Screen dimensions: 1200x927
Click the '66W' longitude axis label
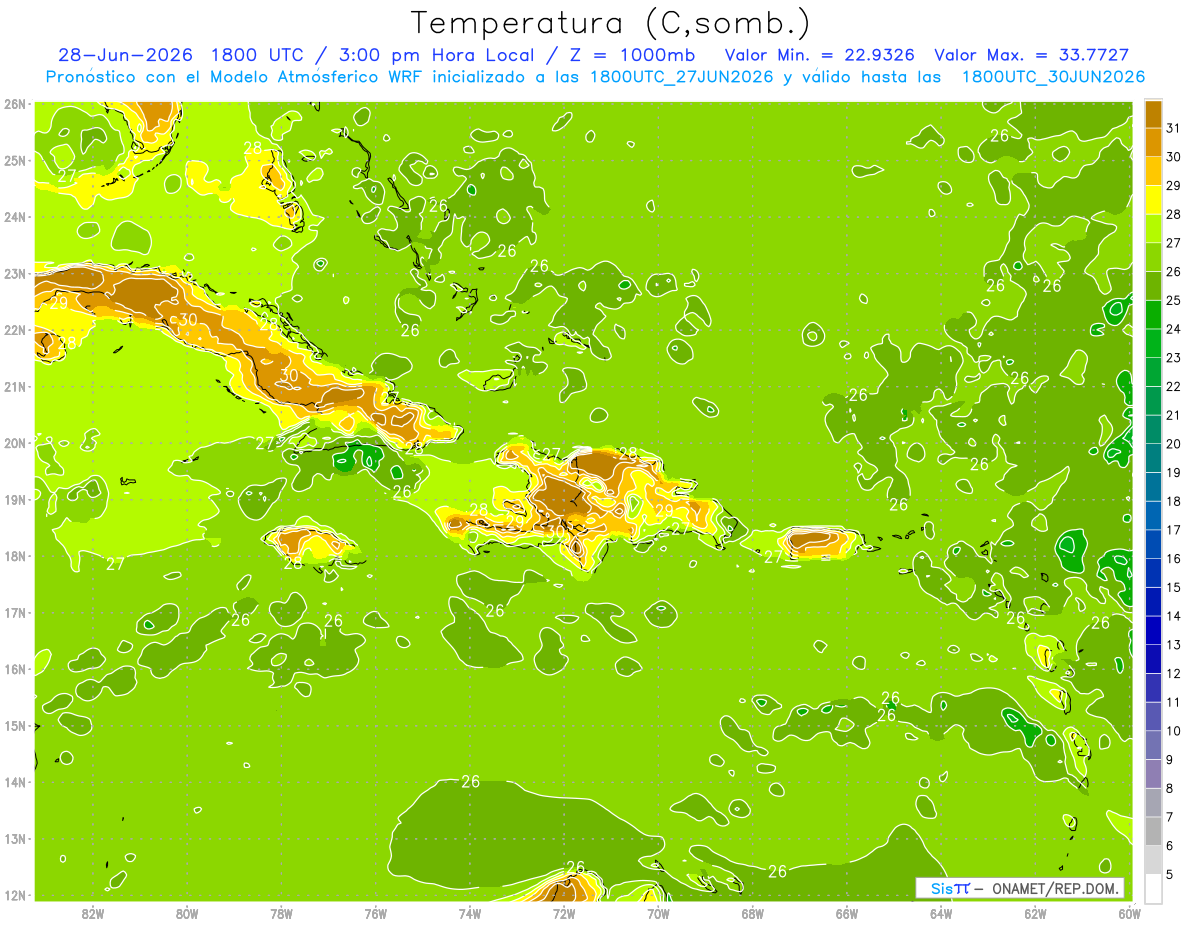coord(846,912)
